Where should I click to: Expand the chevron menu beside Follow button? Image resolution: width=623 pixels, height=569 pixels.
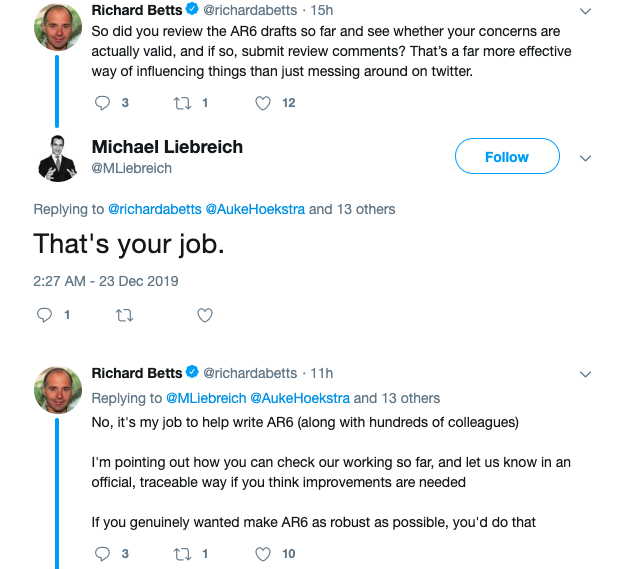coord(586,158)
